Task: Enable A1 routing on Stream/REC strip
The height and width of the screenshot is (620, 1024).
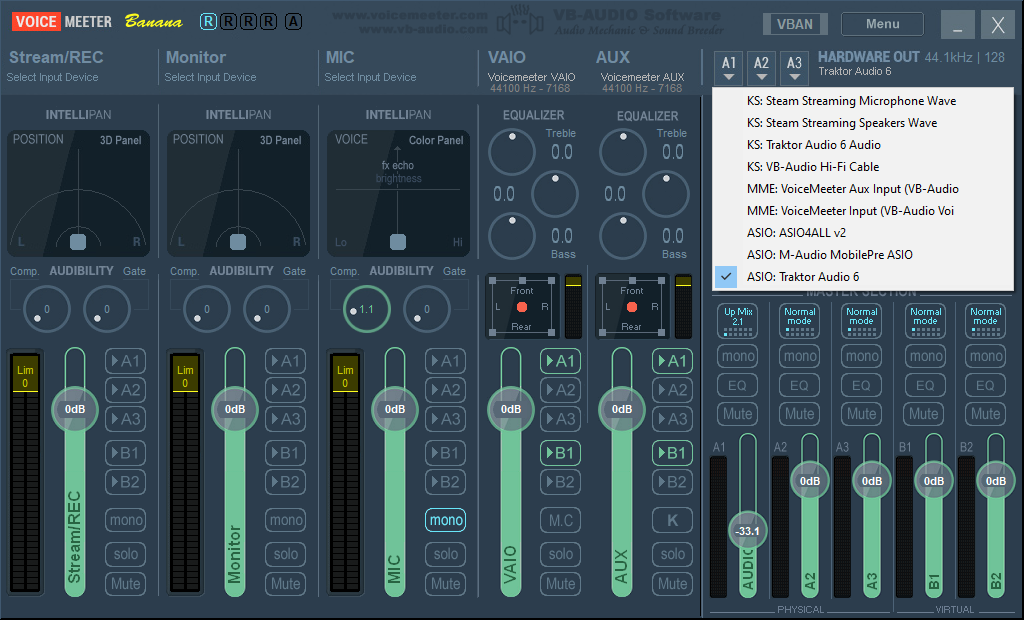Action: pos(125,361)
